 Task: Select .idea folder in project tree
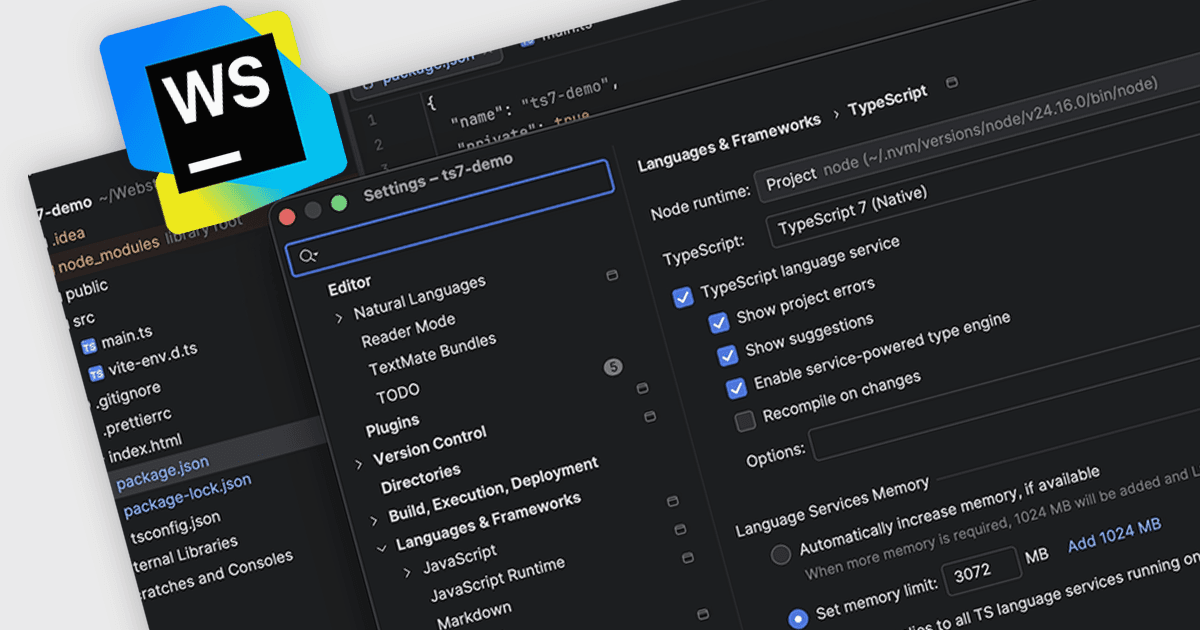click(67, 235)
